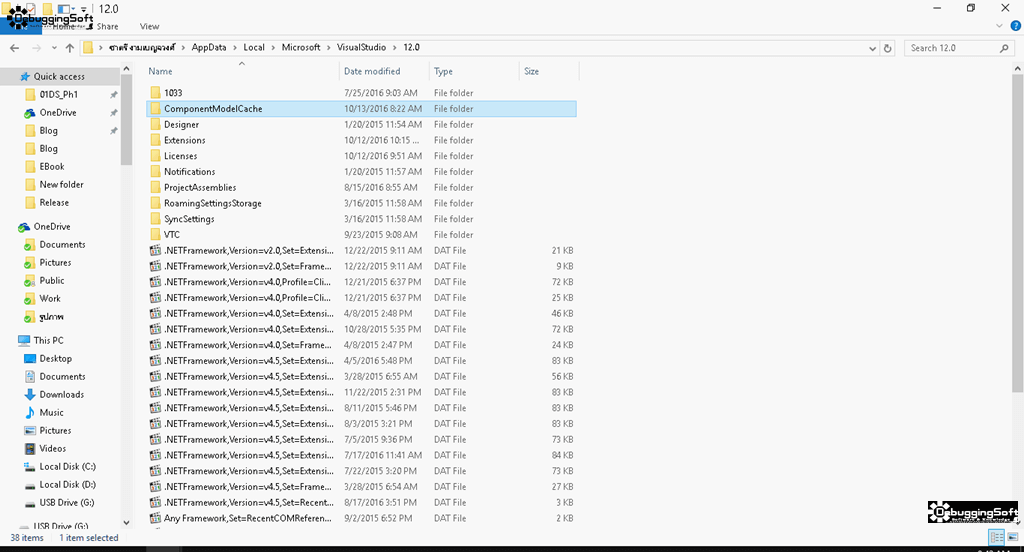
Task: Open Local Disk (C:)
Action: (x=67, y=466)
